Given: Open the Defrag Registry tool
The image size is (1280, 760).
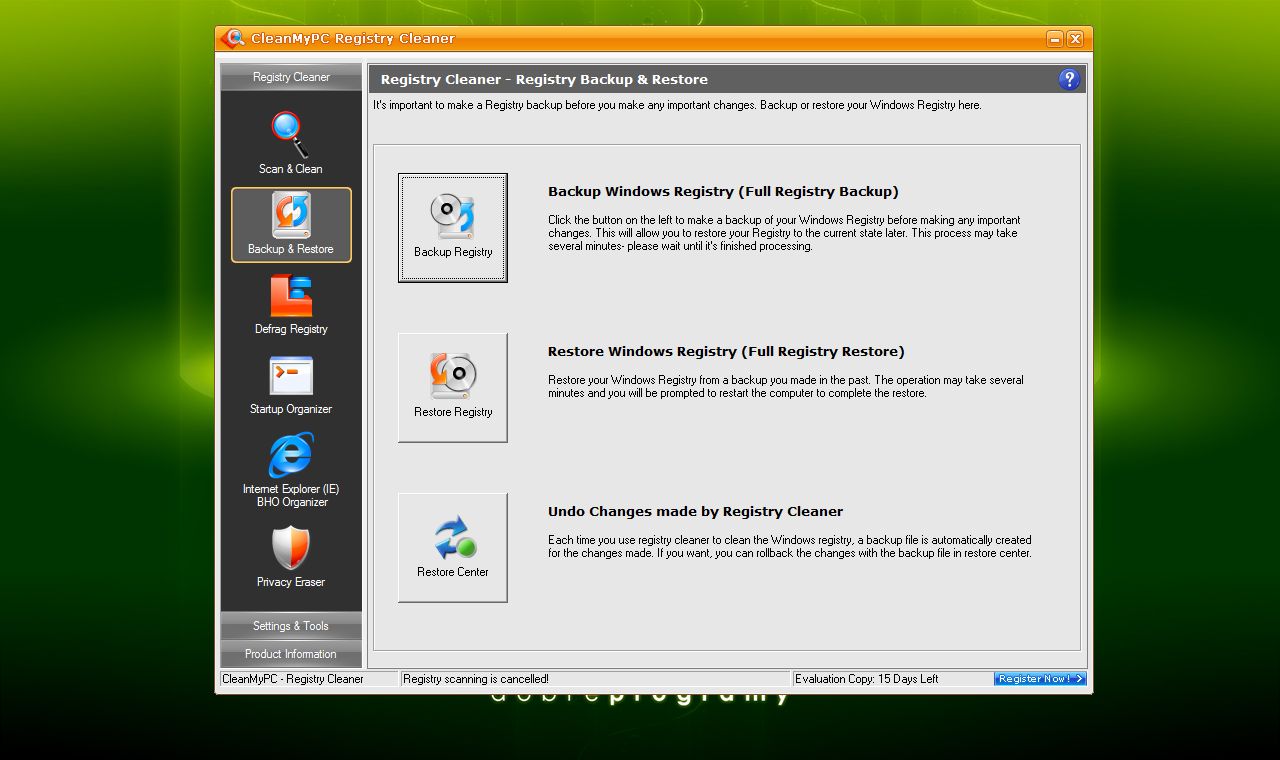Looking at the screenshot, I should click(x=291, y=305).
